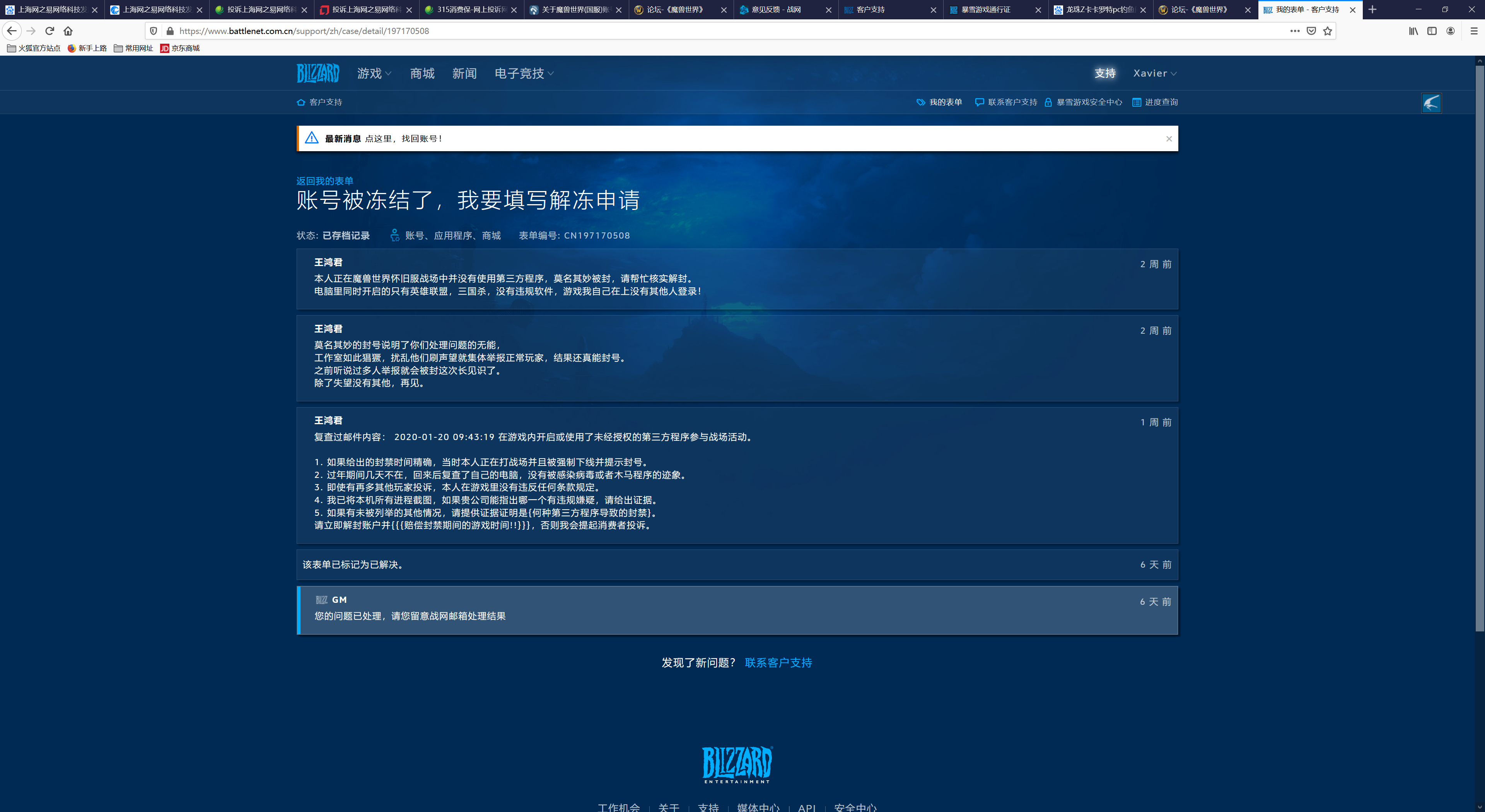Click the Blizzard logo in the header
This screenshot has height=812, width=1485.
[x=318, y=73]
